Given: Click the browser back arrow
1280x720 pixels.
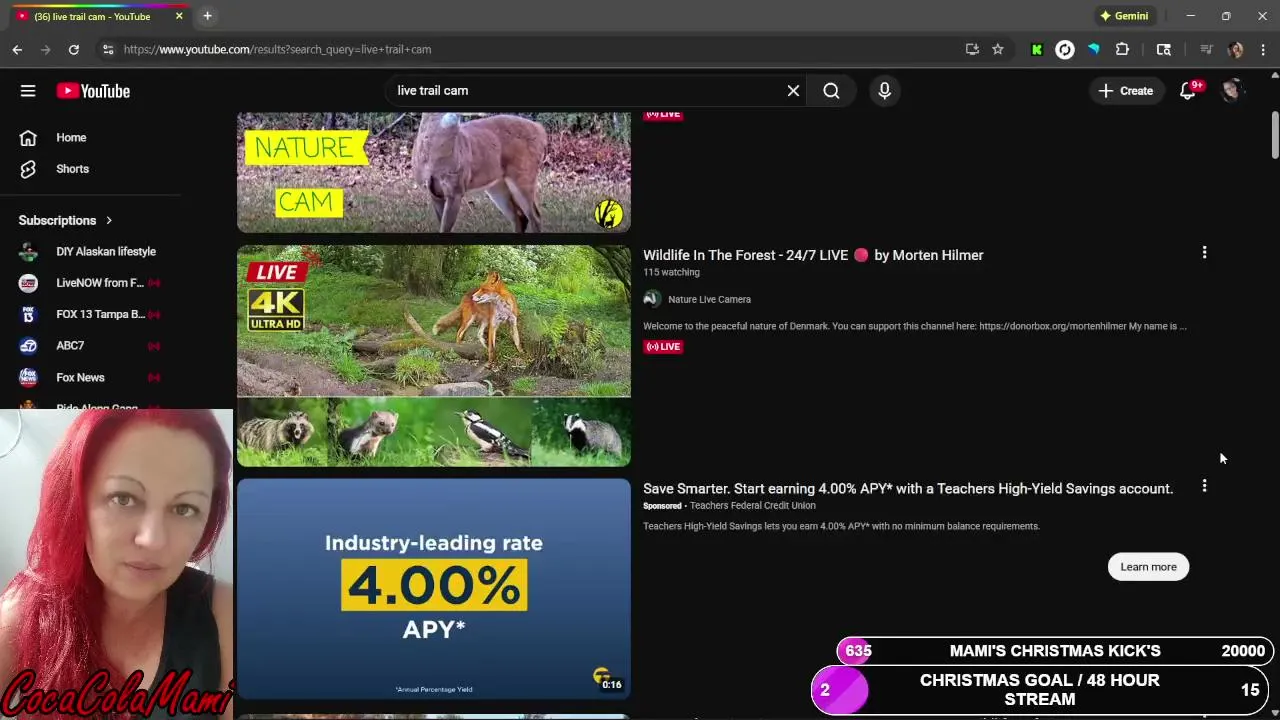Looking at the screenshot, I should pyautogui.click(x=17, y=49).
